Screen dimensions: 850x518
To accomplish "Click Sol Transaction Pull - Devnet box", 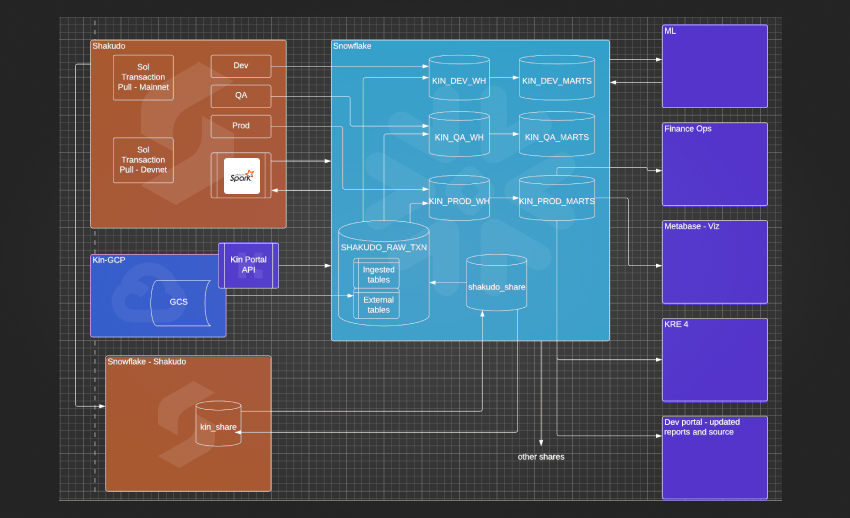I will pyautogui.click(x=143, y=160).
